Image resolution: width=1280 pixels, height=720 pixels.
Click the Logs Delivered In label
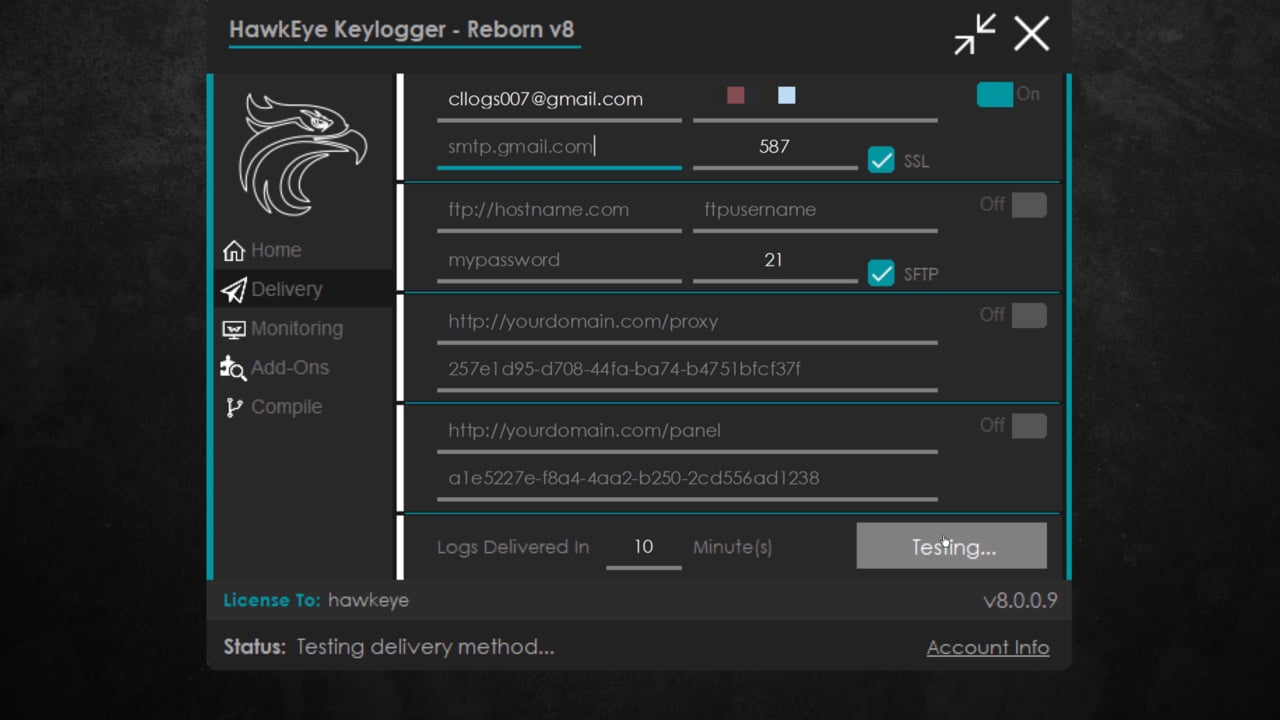point(513,547)
